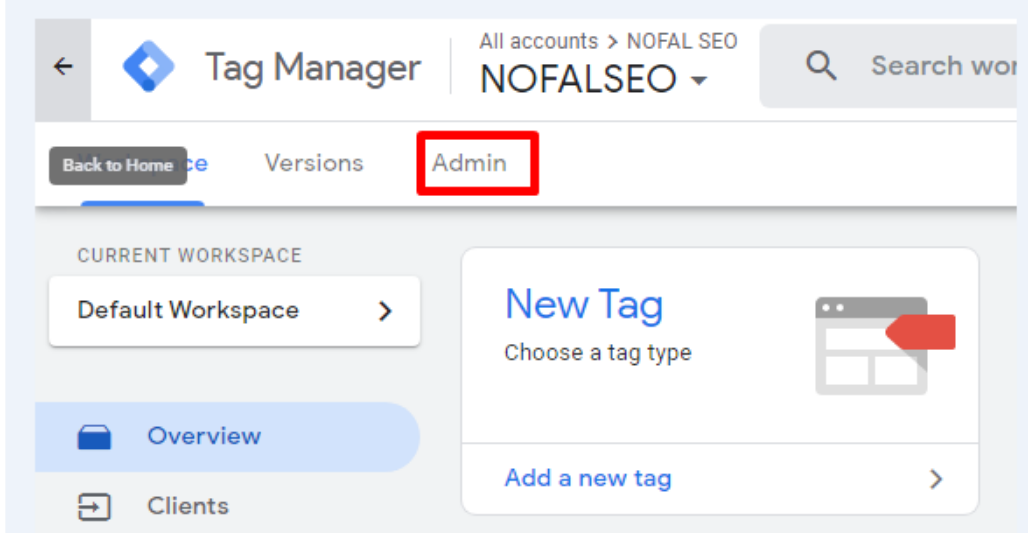
Task: Click the Choose a tag type text
Action: pyautogui.click(x=598, y=353)
